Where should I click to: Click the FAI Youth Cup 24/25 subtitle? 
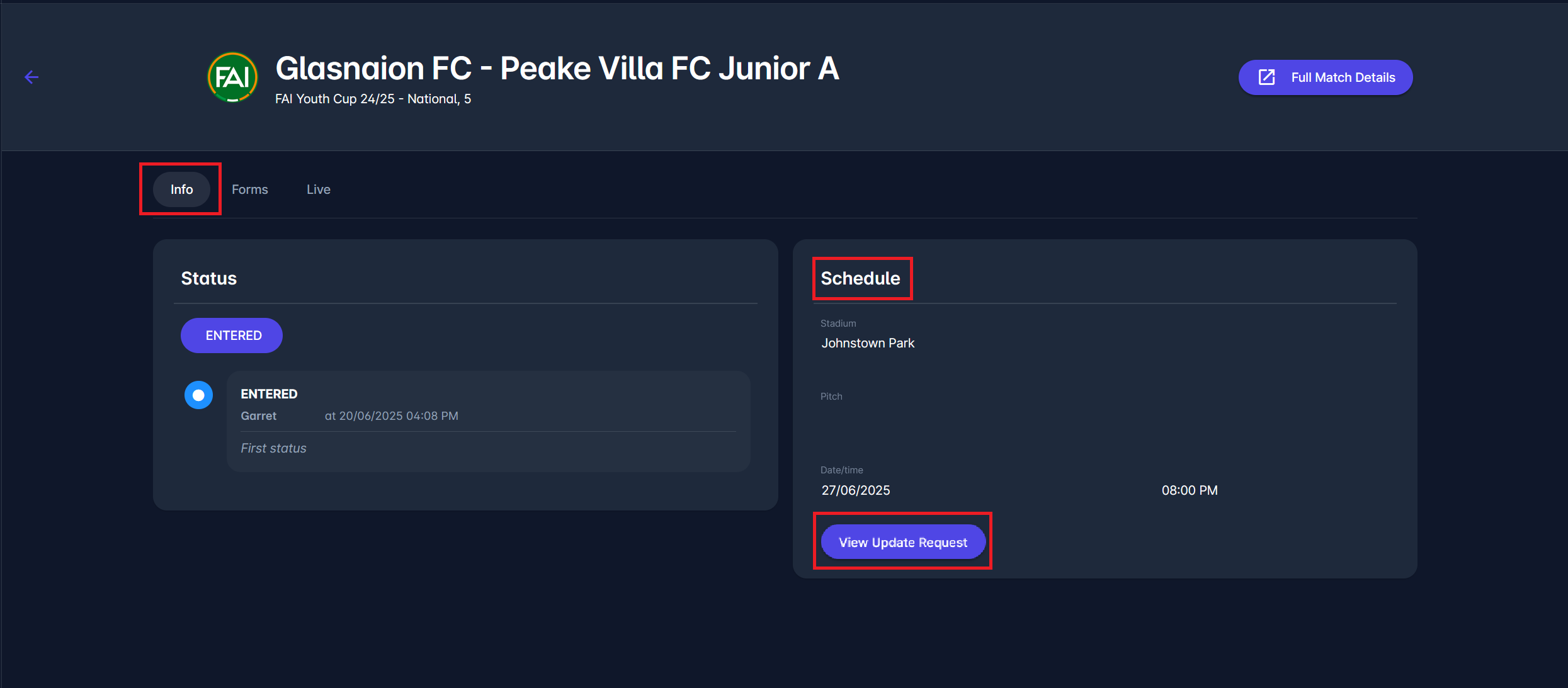point(373,99)
